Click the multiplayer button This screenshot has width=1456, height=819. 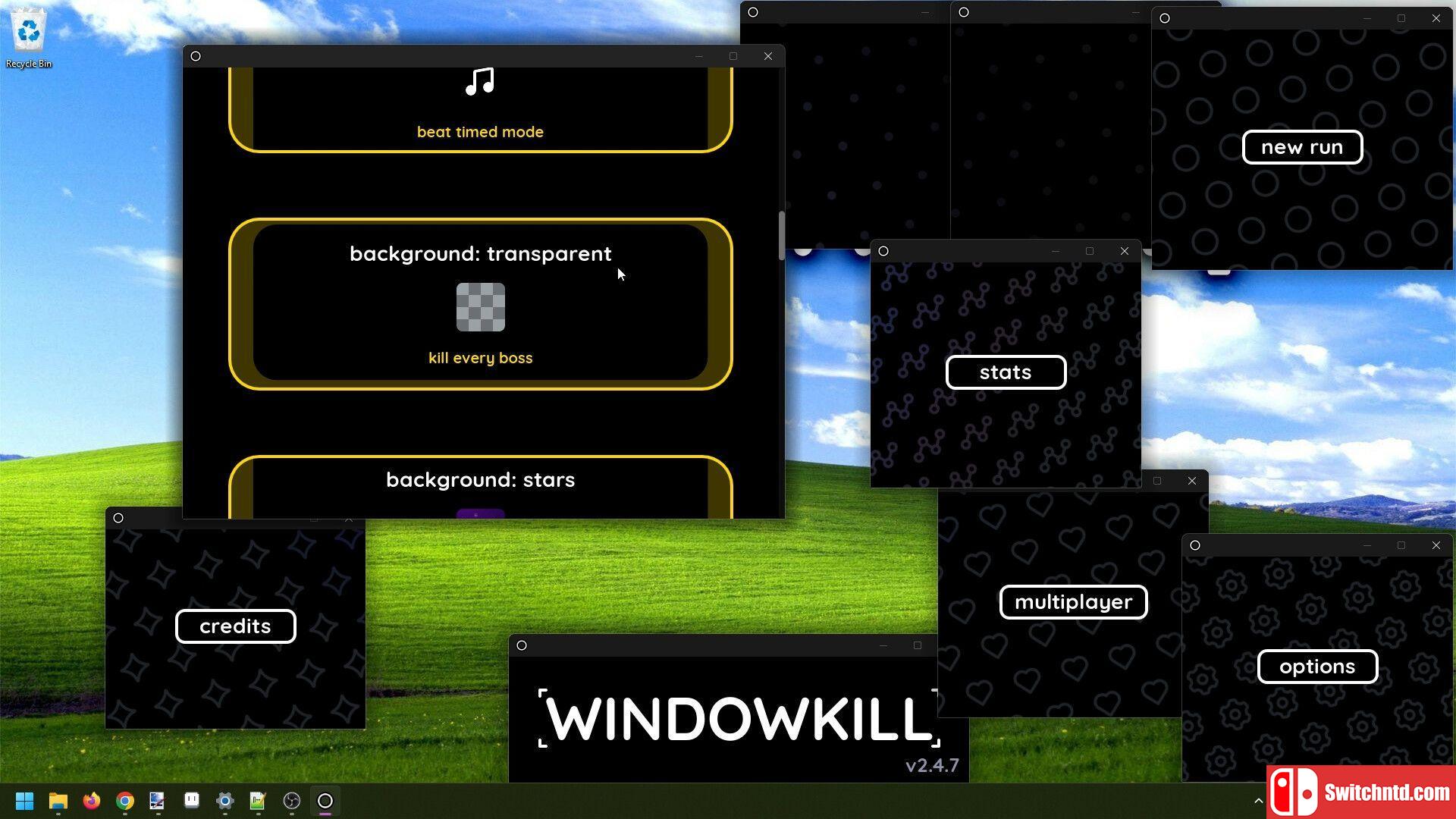1073,601
